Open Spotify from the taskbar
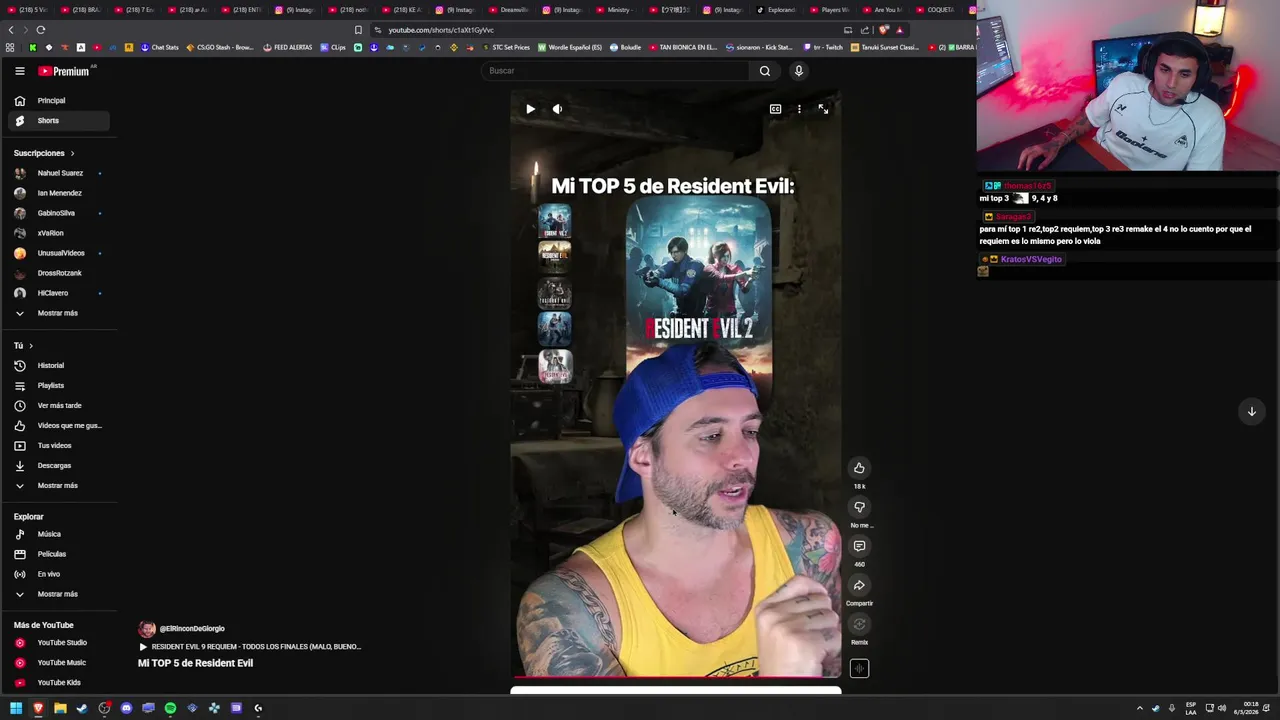The width and height of the screenshot is (1280, 720). [x=170, y=708]
